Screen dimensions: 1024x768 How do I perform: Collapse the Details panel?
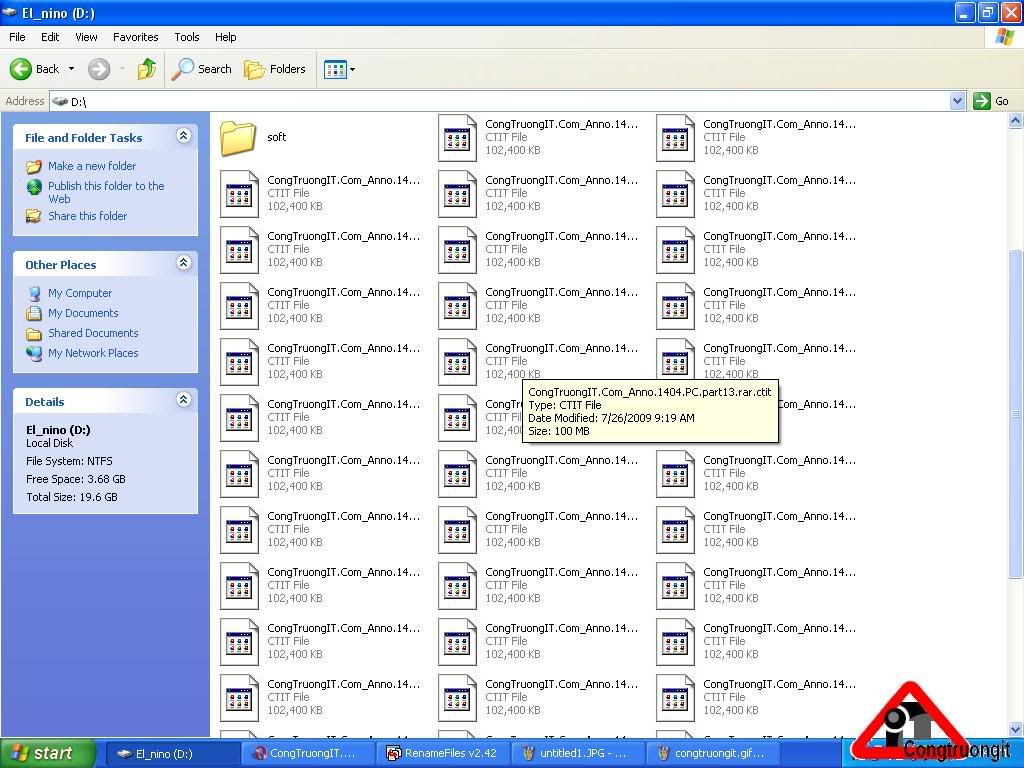tap(183, 400)
